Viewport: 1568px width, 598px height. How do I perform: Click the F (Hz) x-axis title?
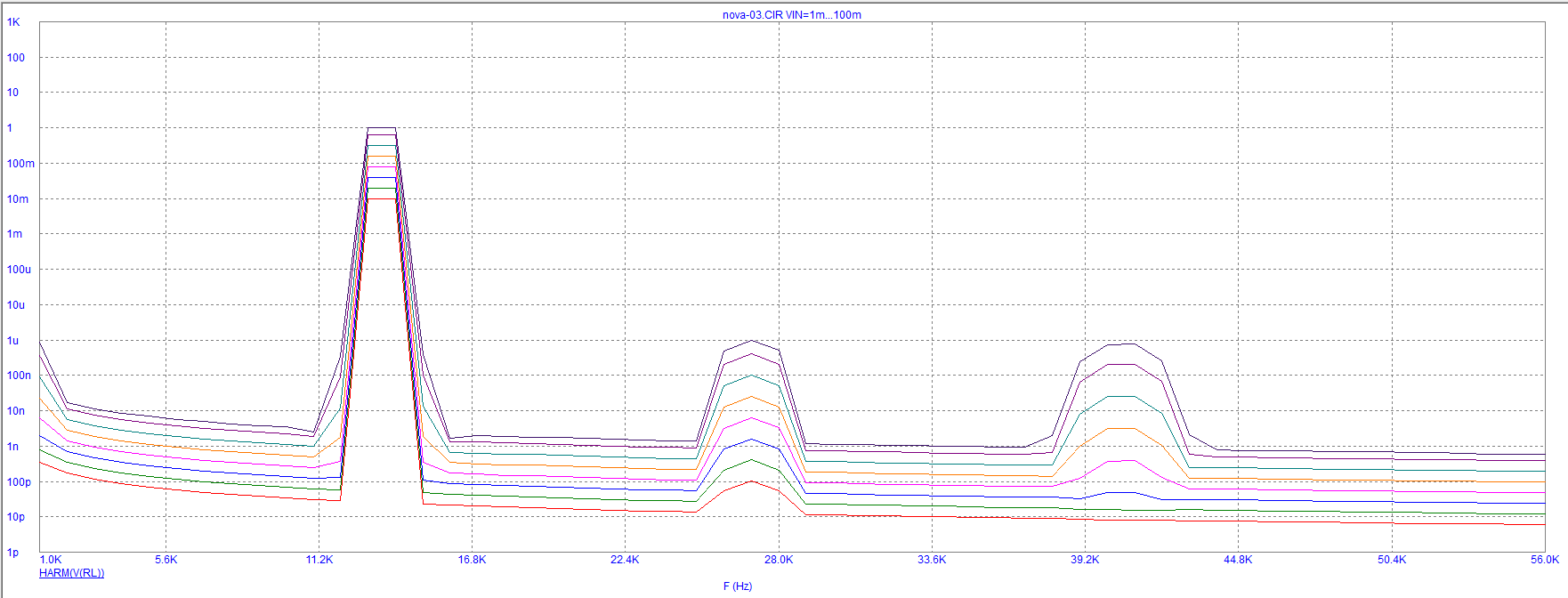pyautogui.click(x=738, y=586)
